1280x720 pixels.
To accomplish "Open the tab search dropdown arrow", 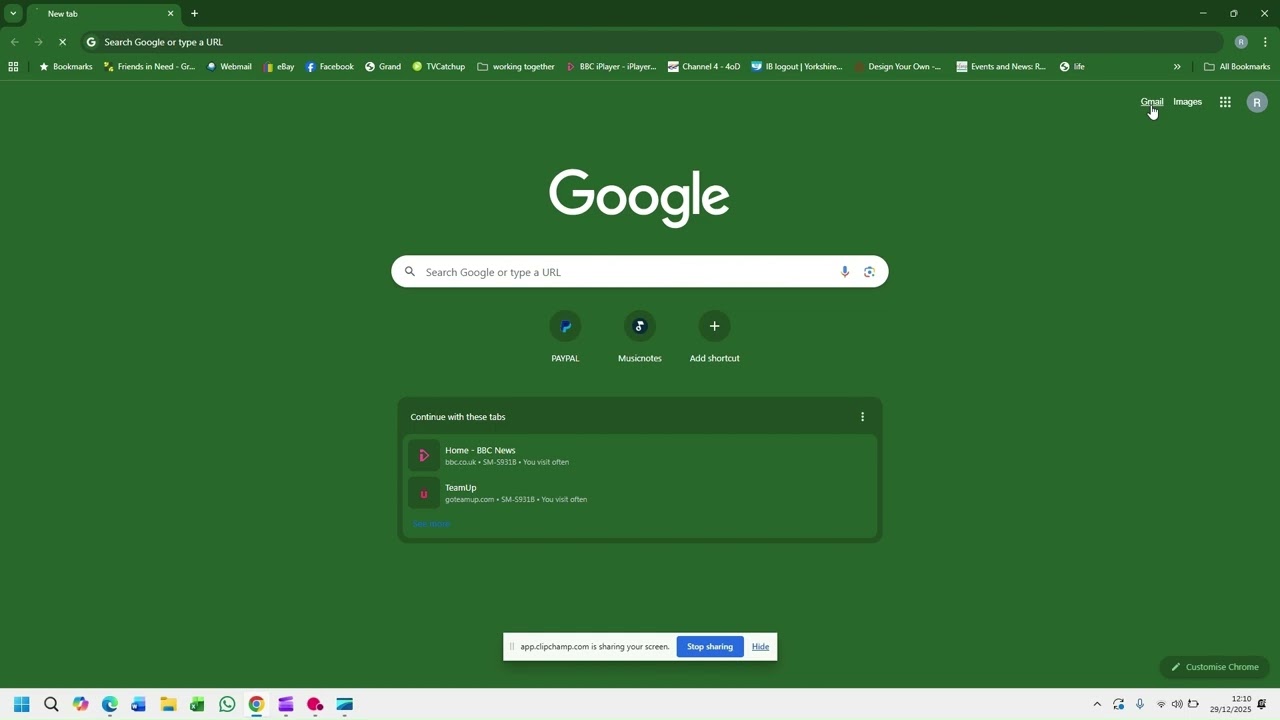I will click(x=13, y=14).
